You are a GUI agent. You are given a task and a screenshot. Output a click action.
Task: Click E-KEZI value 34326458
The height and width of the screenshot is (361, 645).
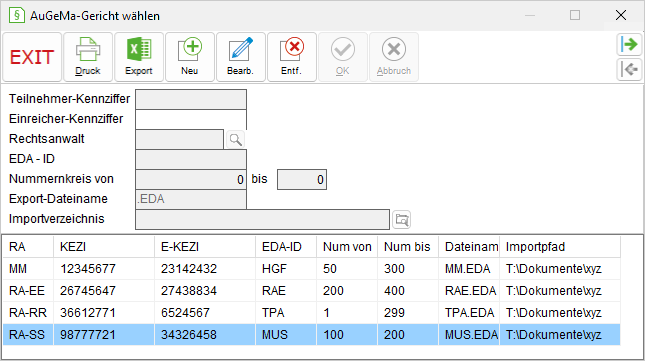point(189,335)
